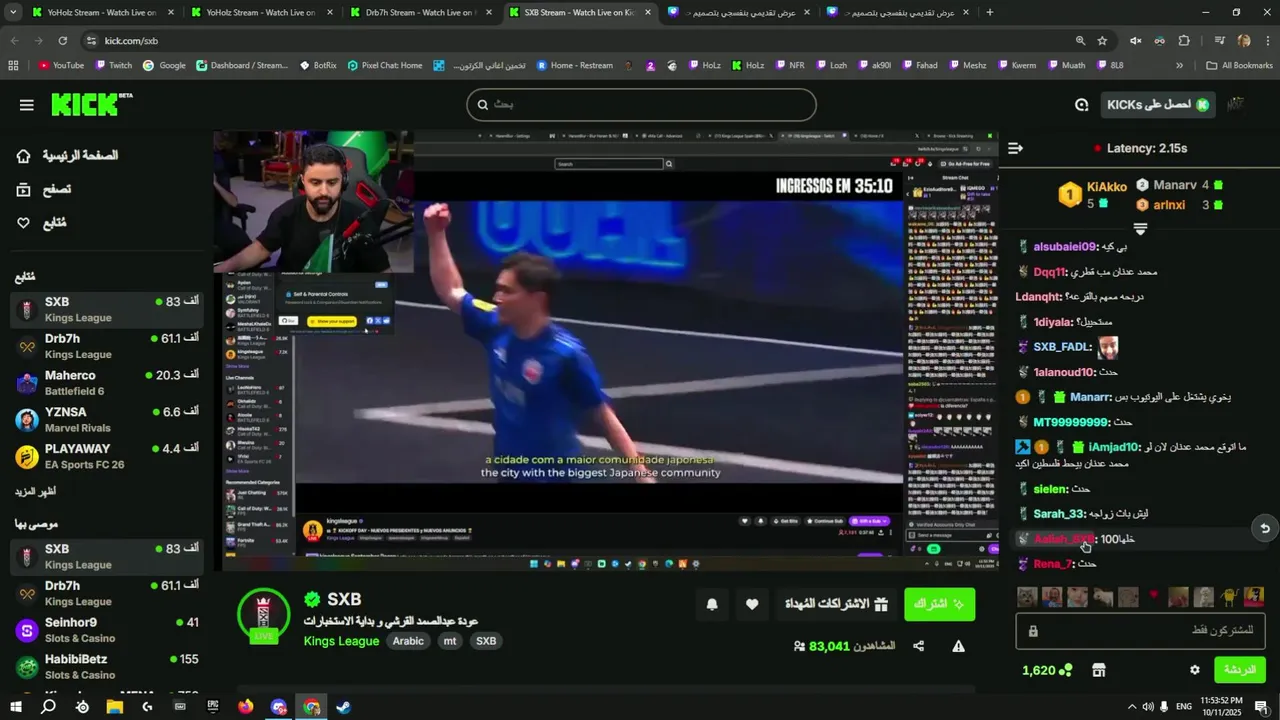Viewport: 1280px width, 720px height.
Task: Open the chat shop store icon
Action: (x=1098, y=670)
